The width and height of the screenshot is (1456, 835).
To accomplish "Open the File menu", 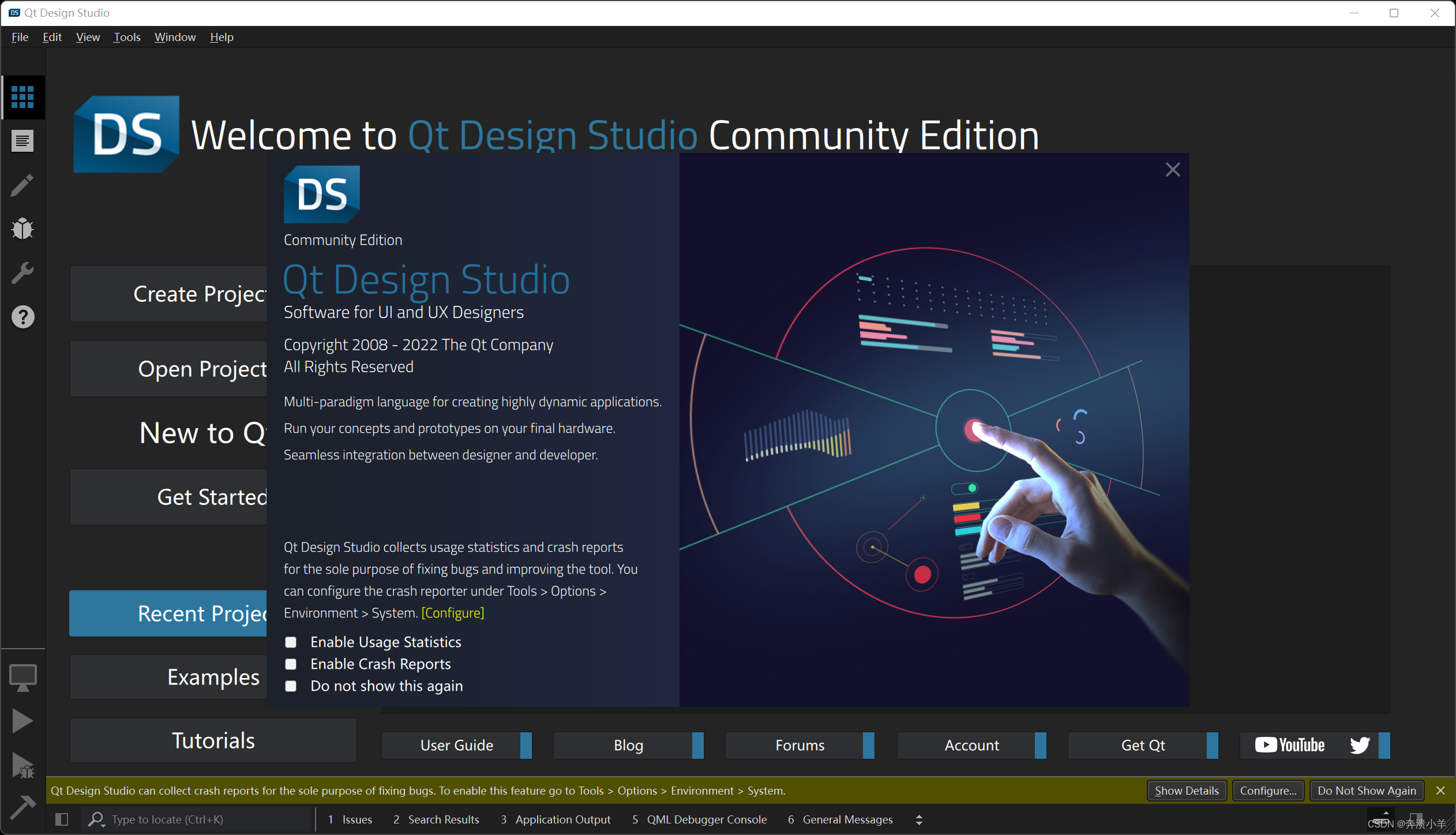I will pos(20,37).
